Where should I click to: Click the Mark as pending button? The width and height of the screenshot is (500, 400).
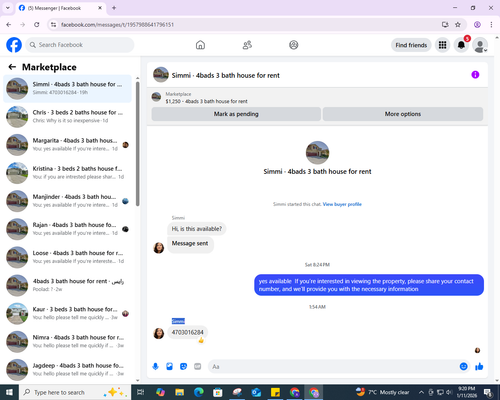click(236, 114)
